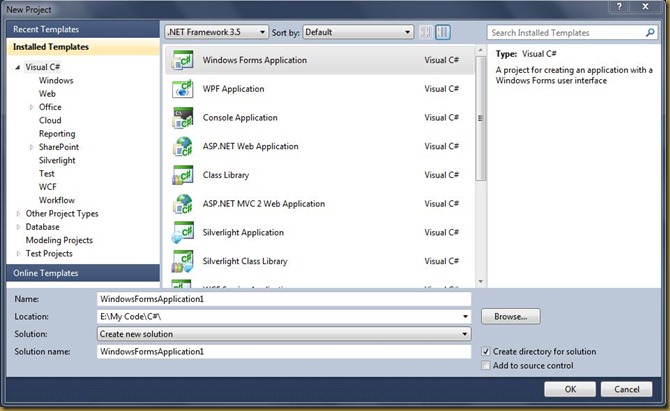The image size is (670, 411).
Task: Select Web under Visual C#
Action: tap(47, 94)
